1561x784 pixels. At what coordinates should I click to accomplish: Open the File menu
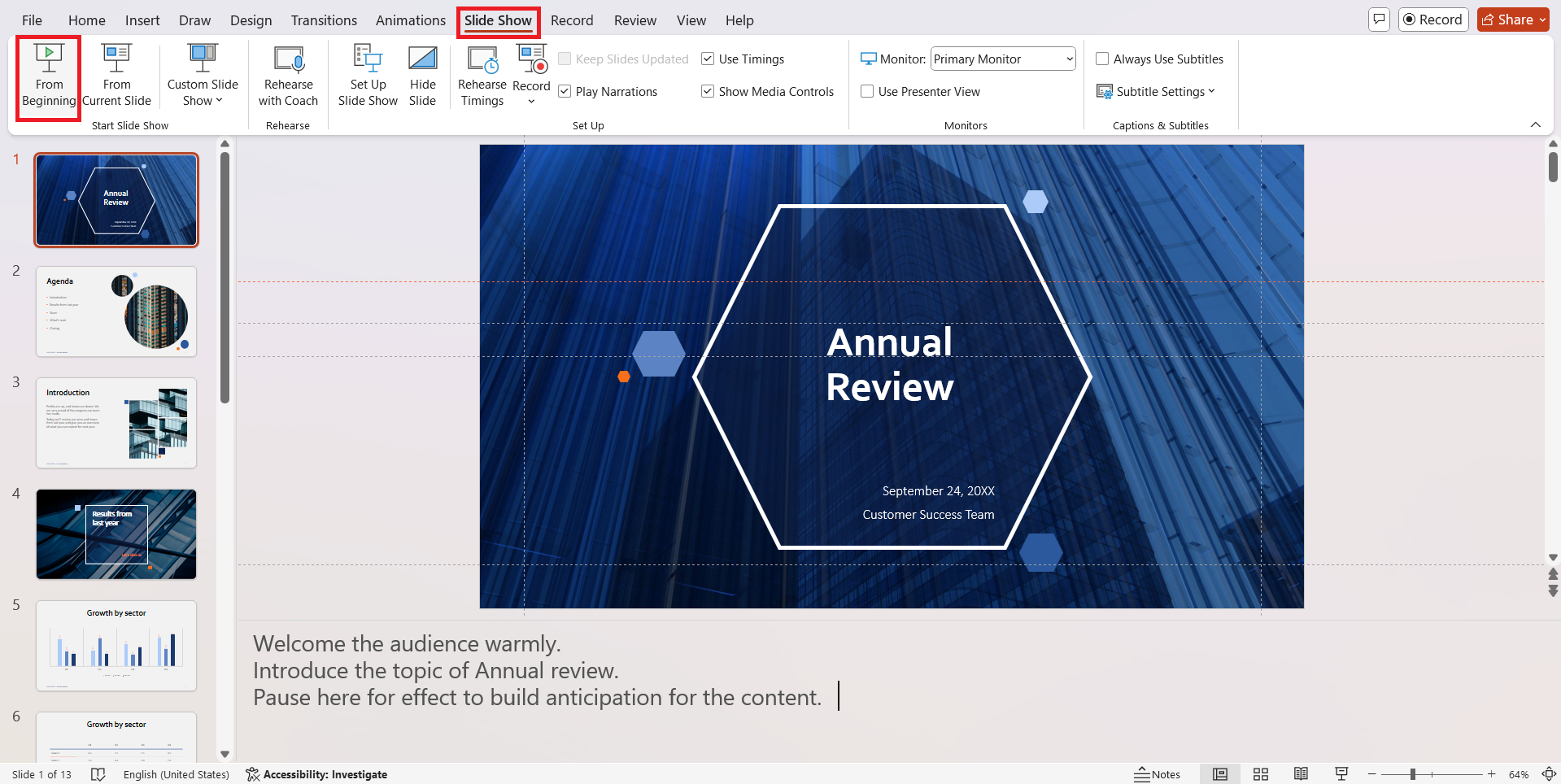pos(32,20)
